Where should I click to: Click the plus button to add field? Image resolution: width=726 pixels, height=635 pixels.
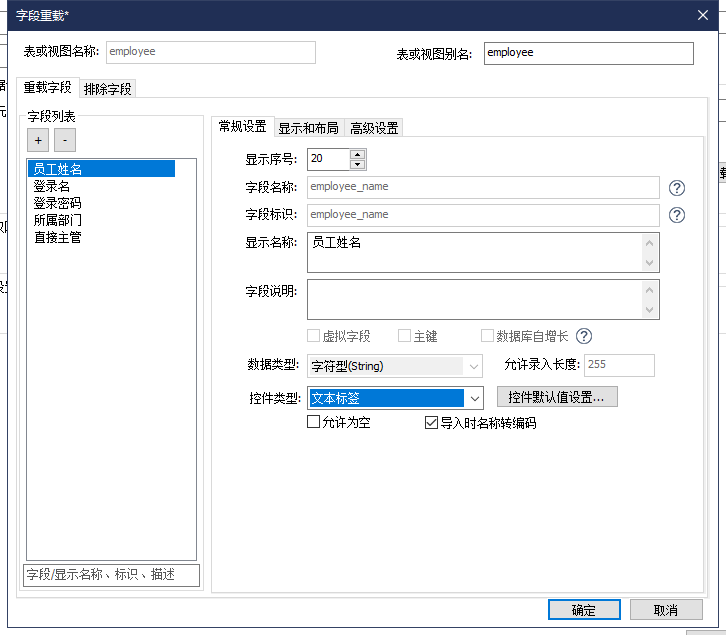pos(39,141)
